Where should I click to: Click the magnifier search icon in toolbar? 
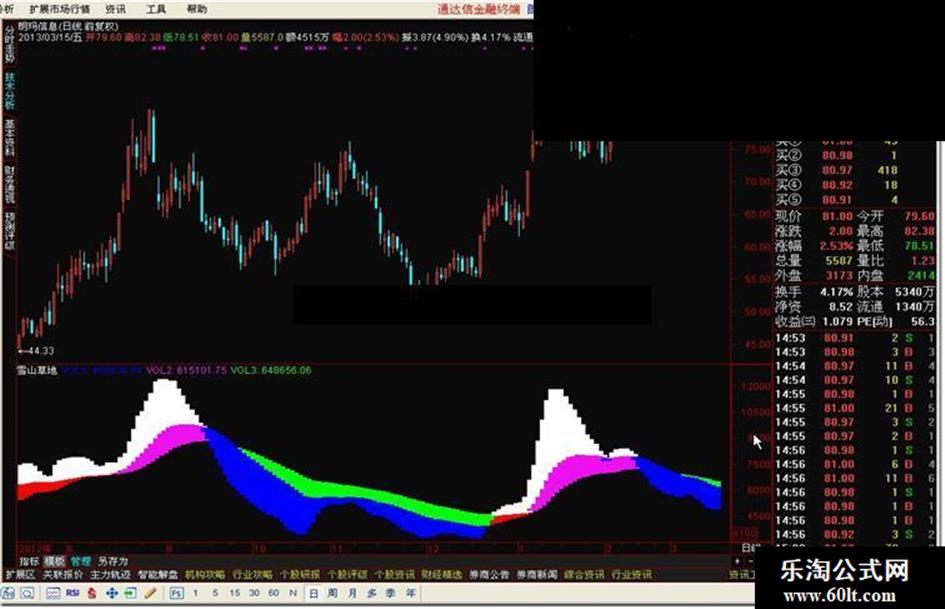pyautogui.click(x=27, y=593)
